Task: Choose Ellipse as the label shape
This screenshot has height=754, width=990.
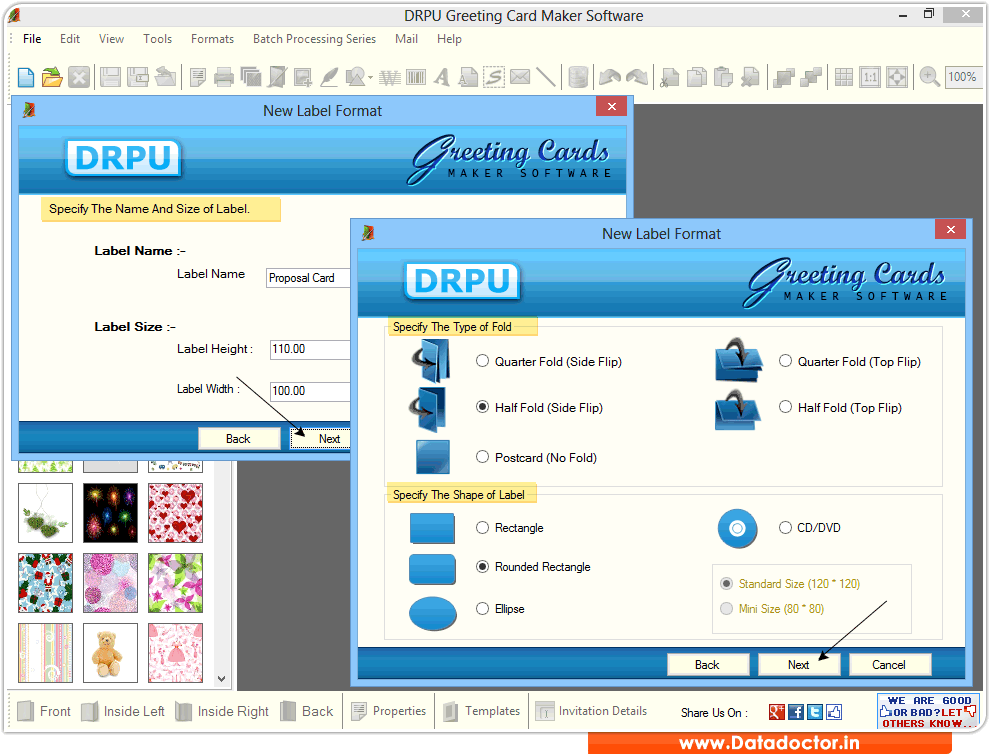Action: coord(482,608)
